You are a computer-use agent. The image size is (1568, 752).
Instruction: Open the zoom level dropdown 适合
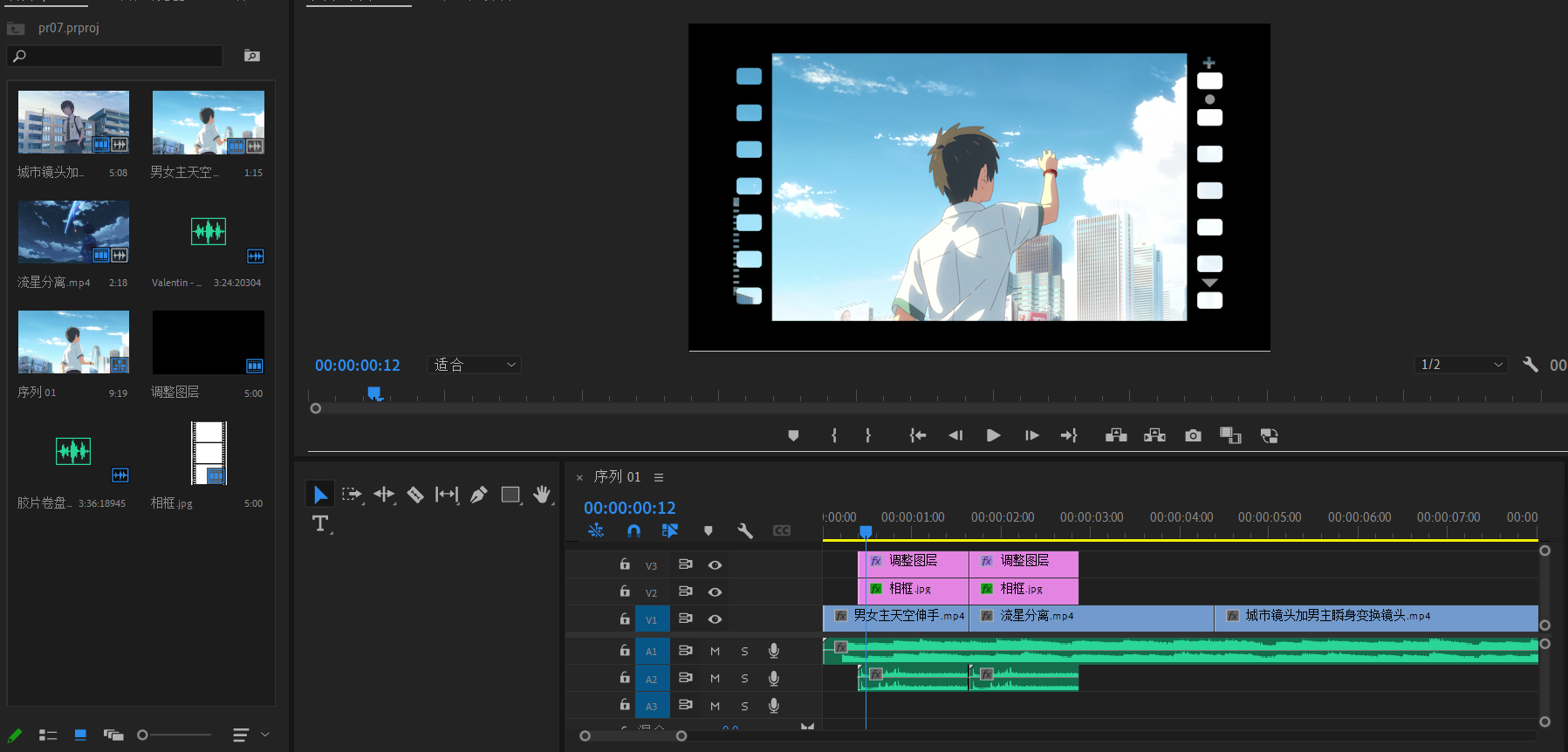[x=474, y=365]
